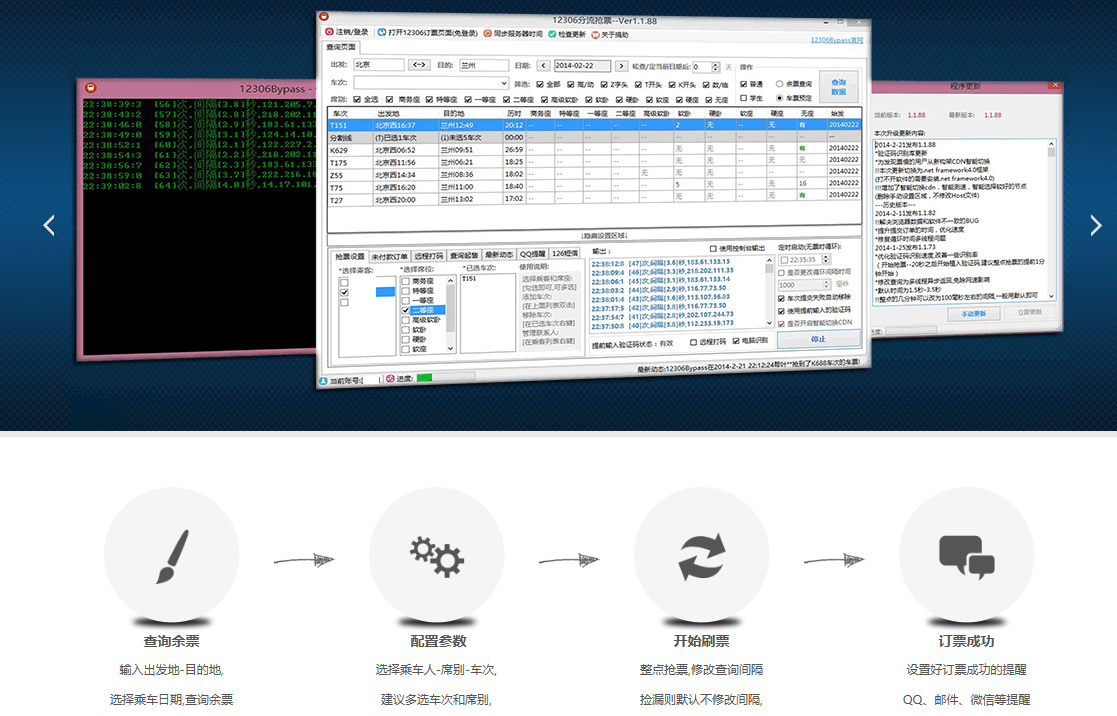Adjust the 1000 millisecond interval stepper

pyautogui.click(x=826, y=284)
